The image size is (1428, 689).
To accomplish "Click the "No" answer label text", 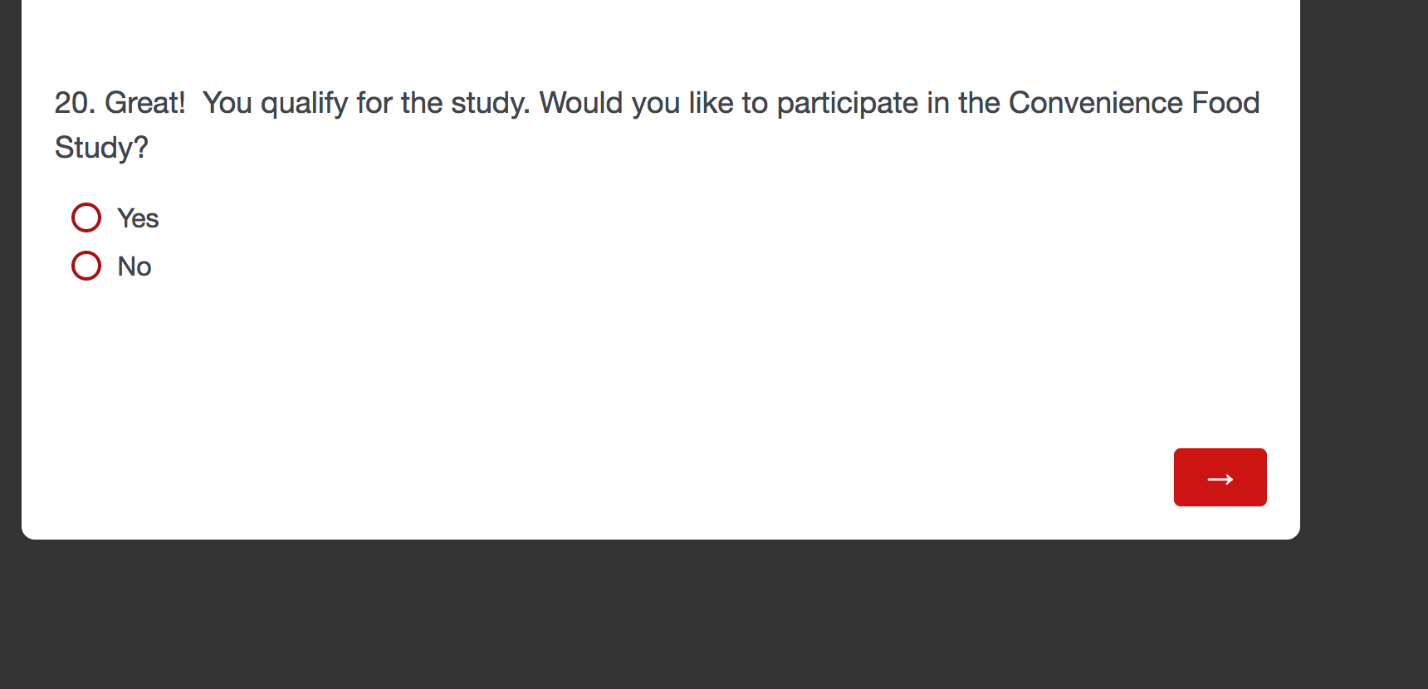I will coord(134,267).
